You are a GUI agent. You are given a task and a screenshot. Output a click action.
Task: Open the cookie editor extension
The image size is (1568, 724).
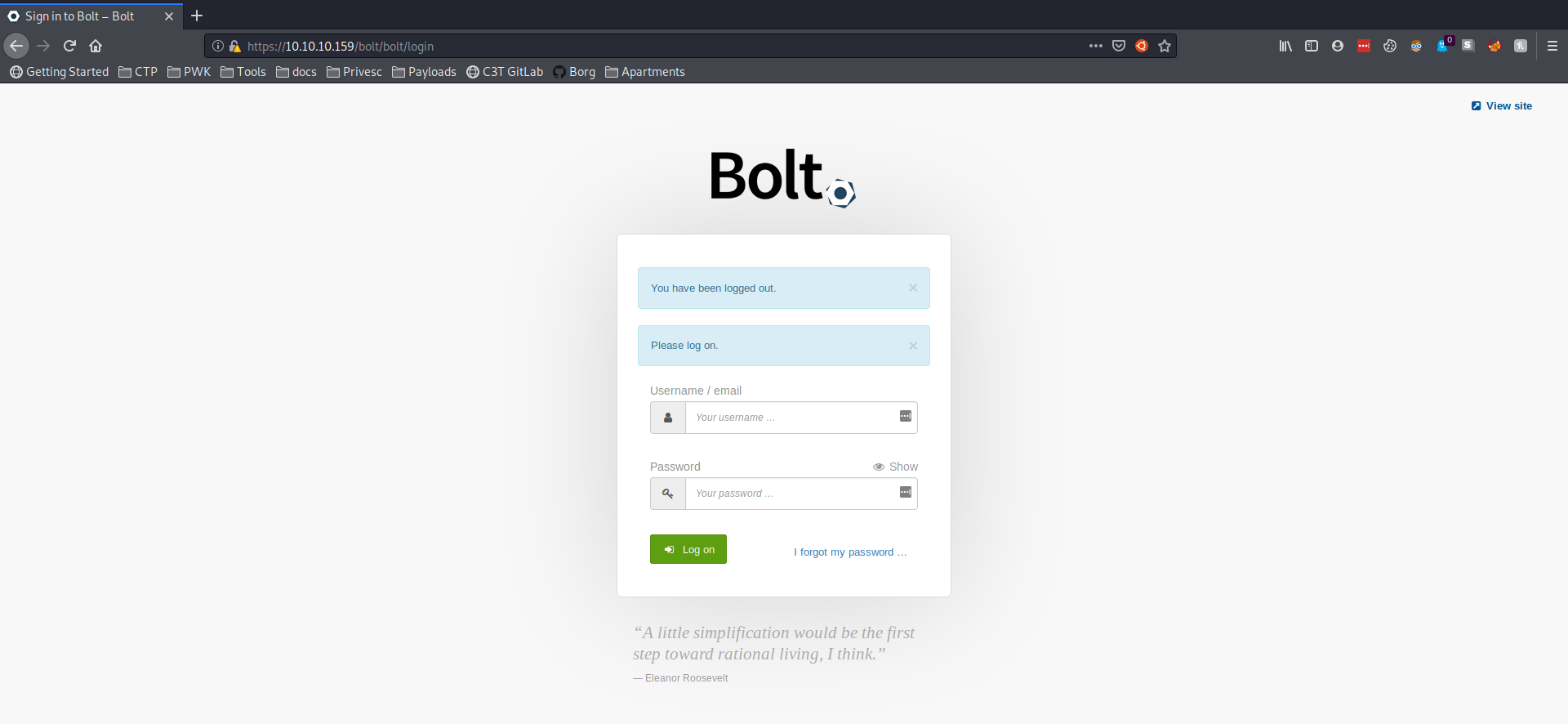(x=1390, y=46)
